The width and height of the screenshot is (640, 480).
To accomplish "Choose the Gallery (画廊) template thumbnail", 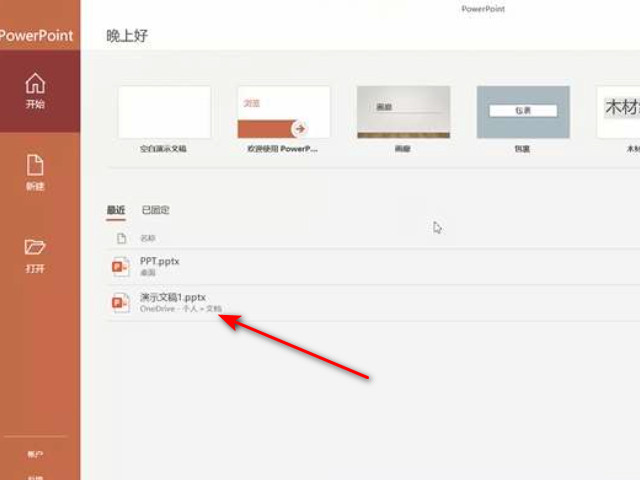I will point(403,112).
